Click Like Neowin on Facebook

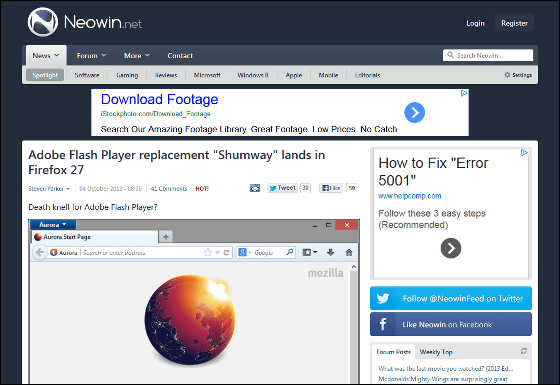451,324
